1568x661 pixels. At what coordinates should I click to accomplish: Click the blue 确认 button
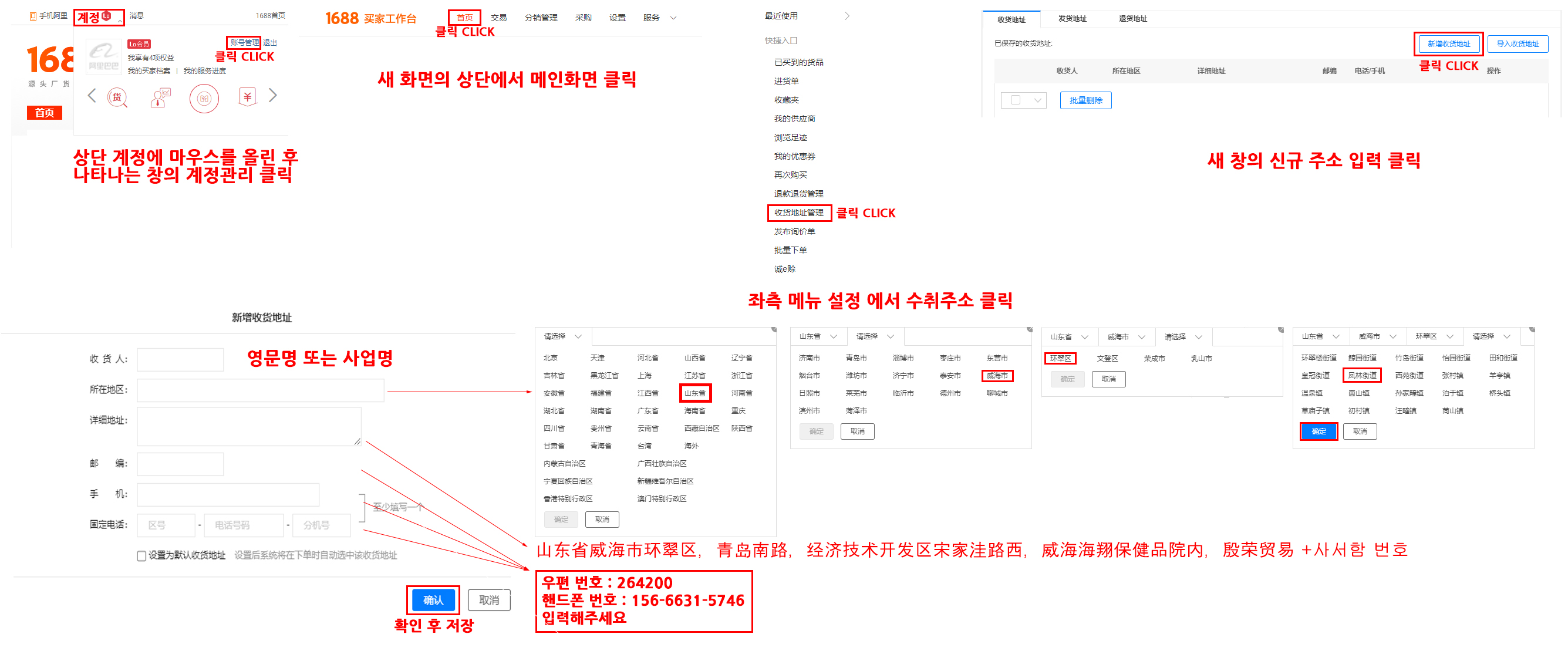click(x=433, y=600)
